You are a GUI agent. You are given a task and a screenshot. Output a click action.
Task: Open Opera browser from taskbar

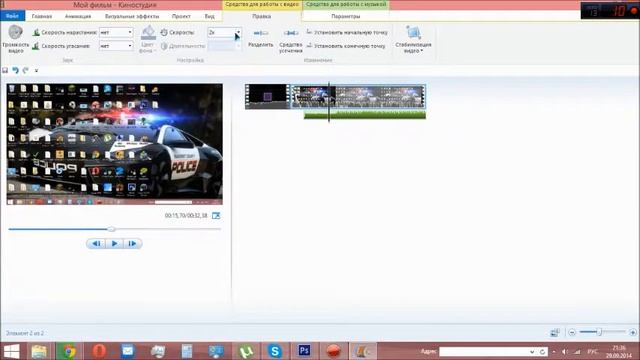point(99,351)
